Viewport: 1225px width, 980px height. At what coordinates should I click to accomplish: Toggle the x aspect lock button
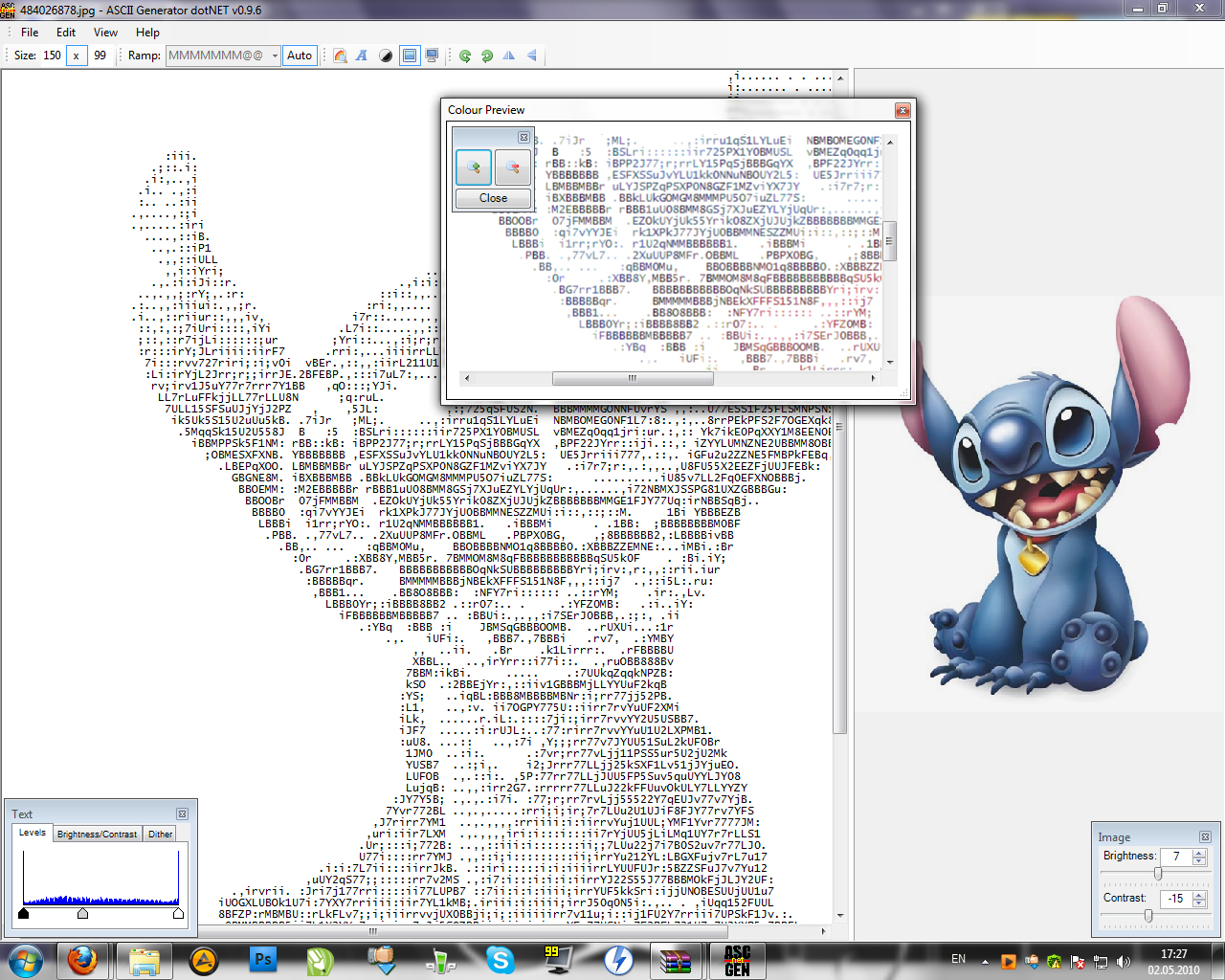pos(77,56)
